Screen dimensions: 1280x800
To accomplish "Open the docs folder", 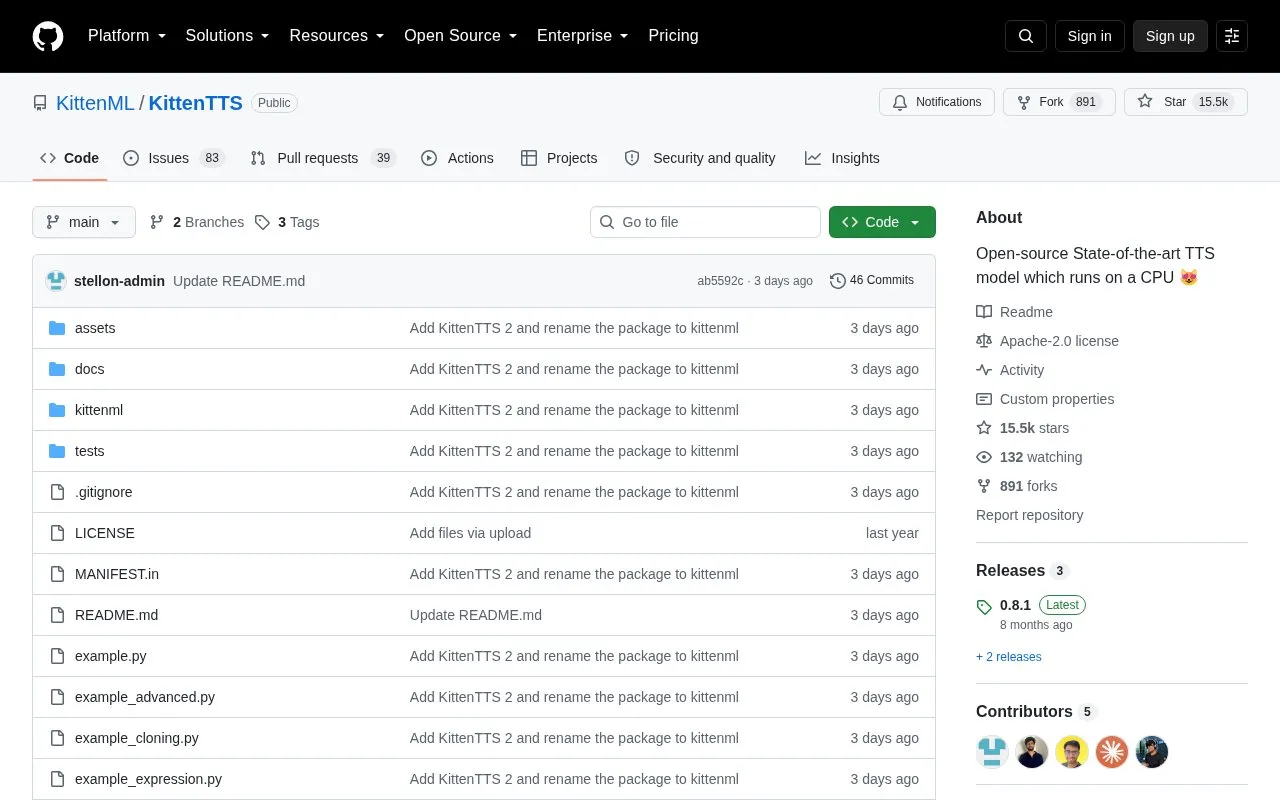I will (x=89, y=369).
